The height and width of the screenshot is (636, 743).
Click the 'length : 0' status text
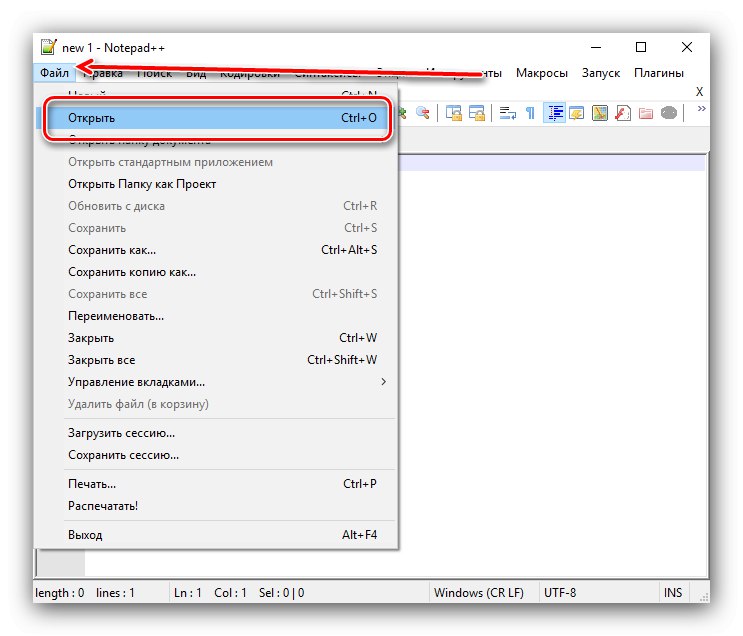point(60,593)
